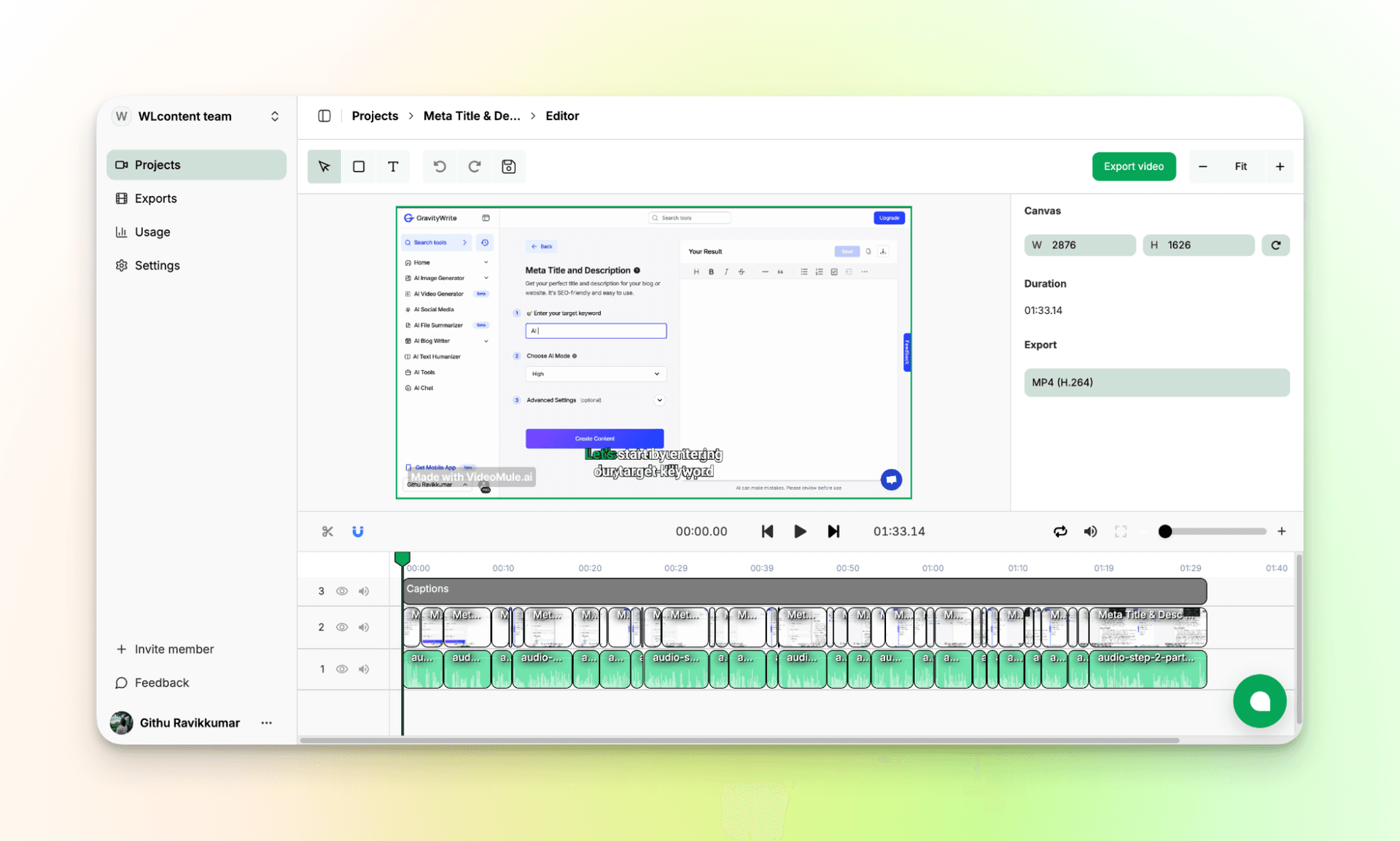Mute track 1 audio speaker icon
The image size is (1400, 841).
click(x=364, y=669)
